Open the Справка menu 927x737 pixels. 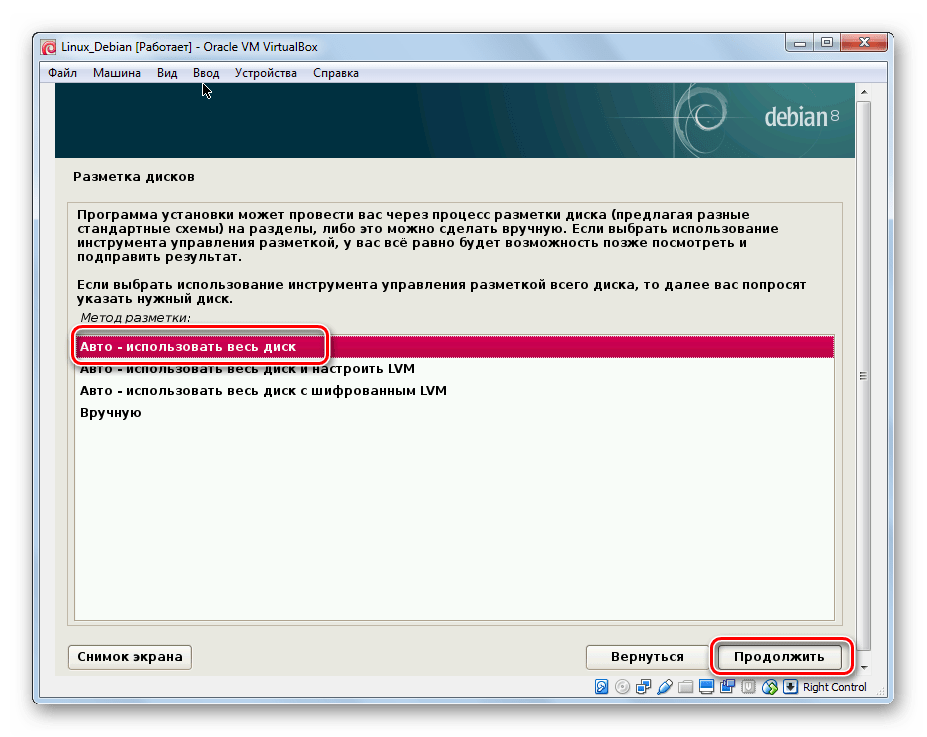click(x=336, y=73)
